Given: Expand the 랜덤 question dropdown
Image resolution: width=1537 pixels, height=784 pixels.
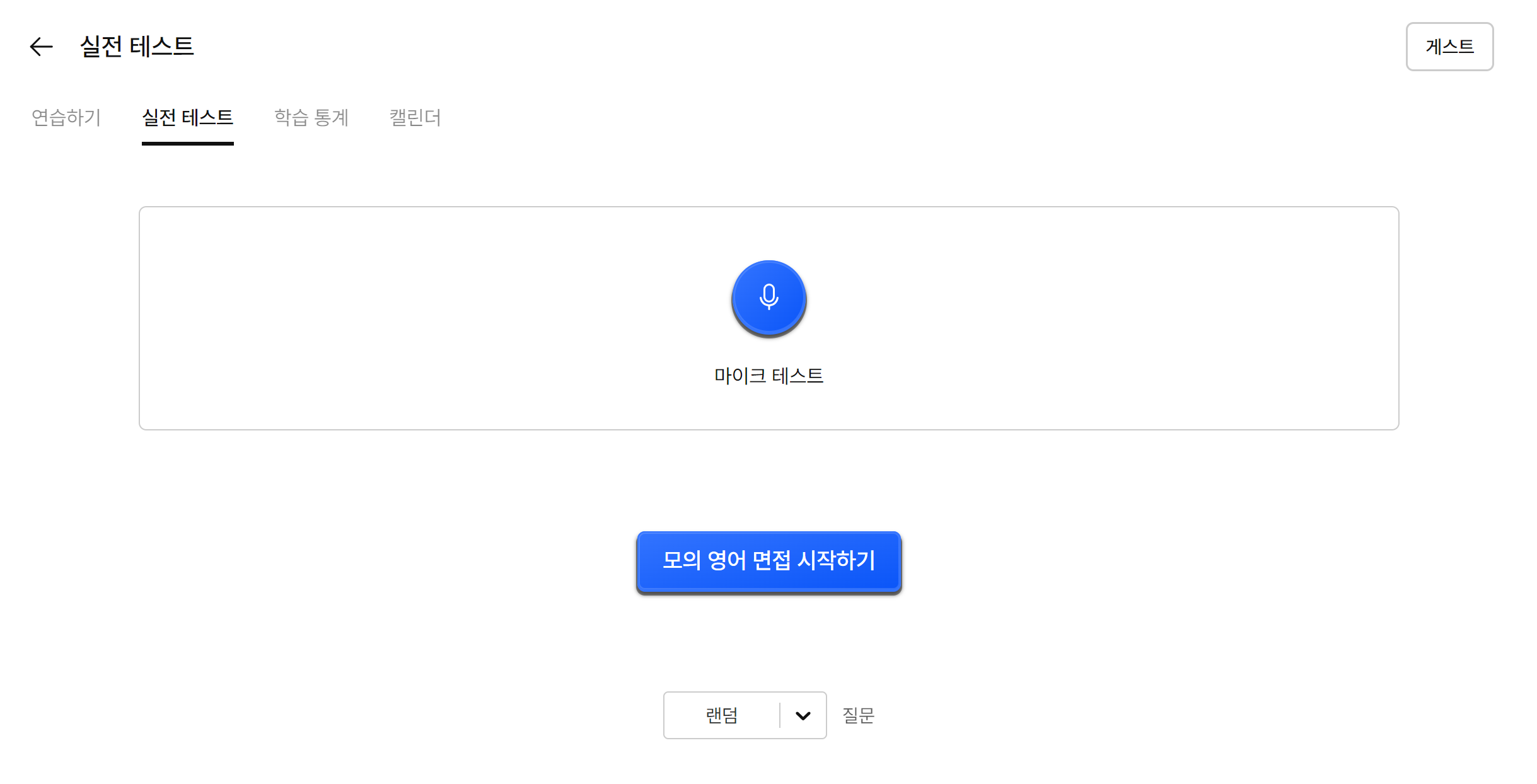Looking at the screenshot, I should tap(745, 715).
